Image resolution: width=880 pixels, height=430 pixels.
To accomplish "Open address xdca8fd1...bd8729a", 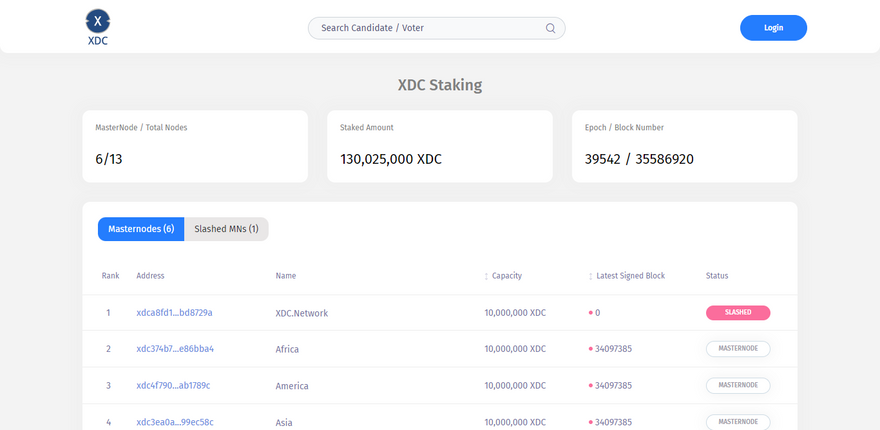I will tap(174, 313).
